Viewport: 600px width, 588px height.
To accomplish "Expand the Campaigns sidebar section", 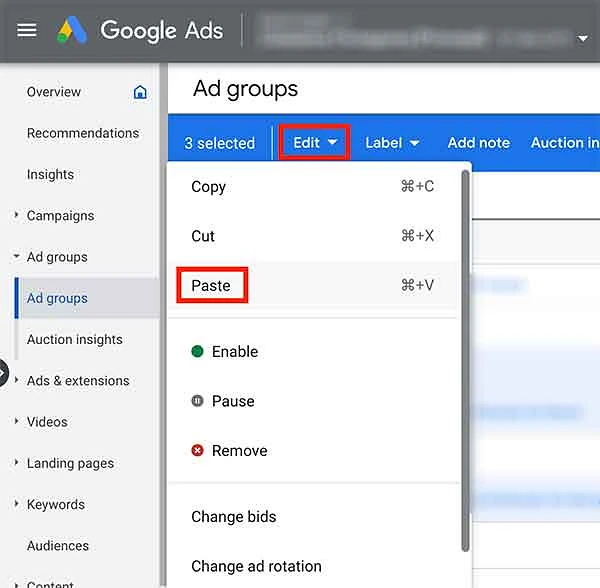I will click(16, 215).
